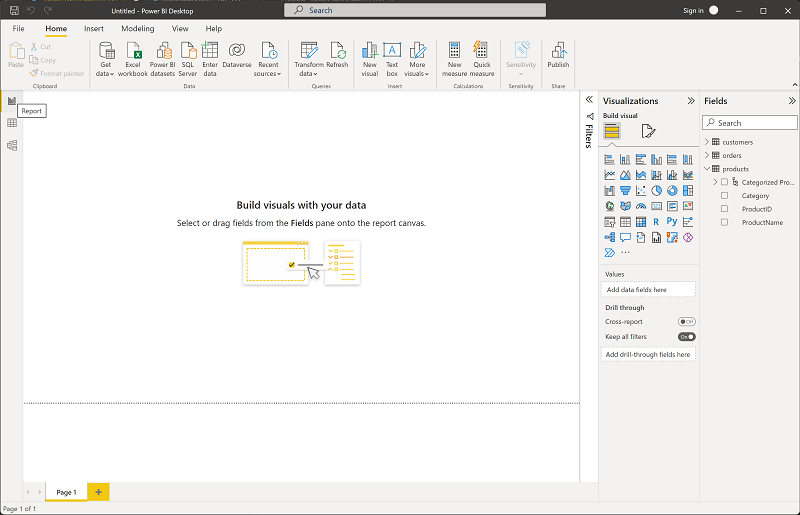The height and width of the screenshot is (515, 800).
Task: Expand the Filters pane
Action: 589,100
